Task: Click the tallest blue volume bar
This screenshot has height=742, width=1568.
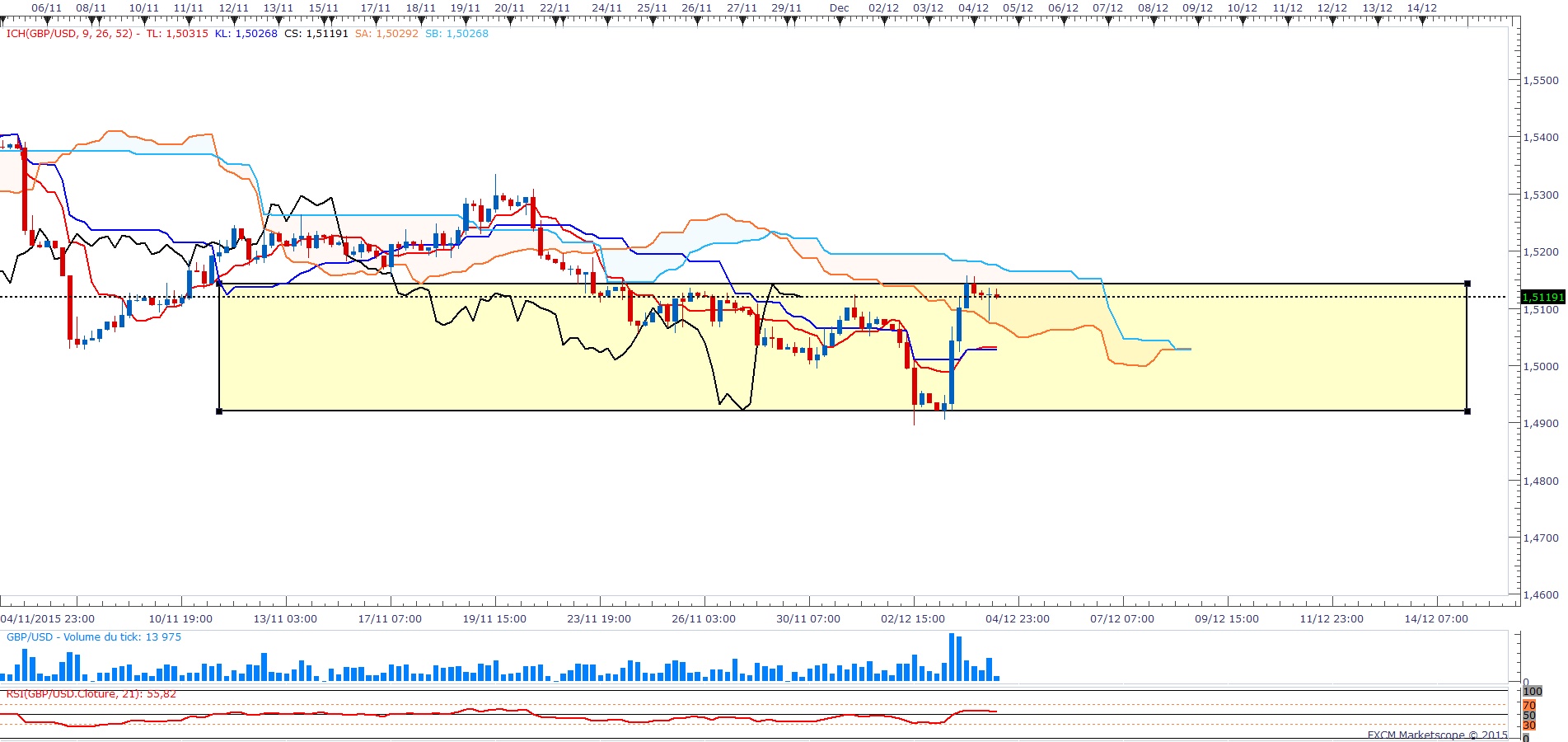Action: (x=952, y=657)
